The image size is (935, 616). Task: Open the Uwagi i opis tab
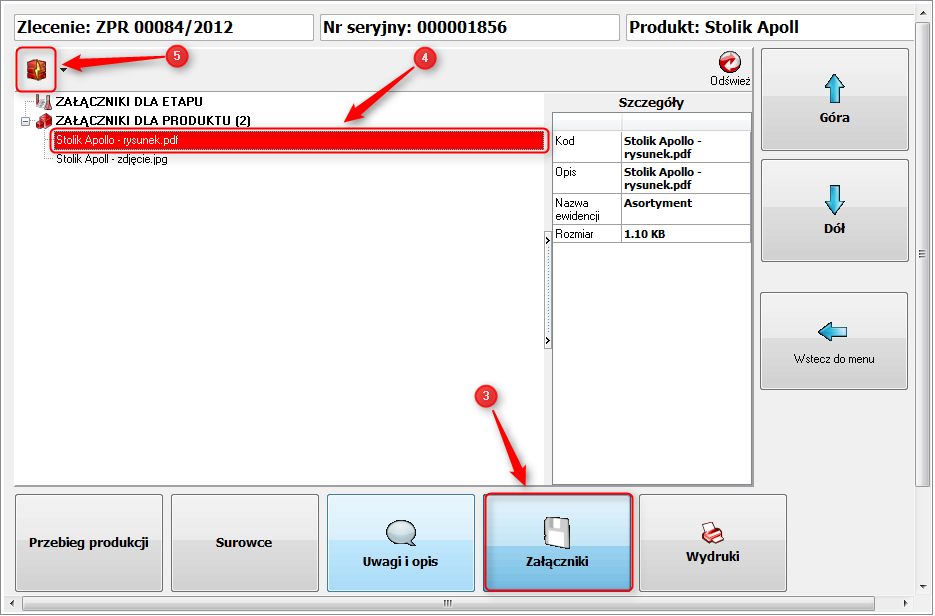[x=401, y=543]
